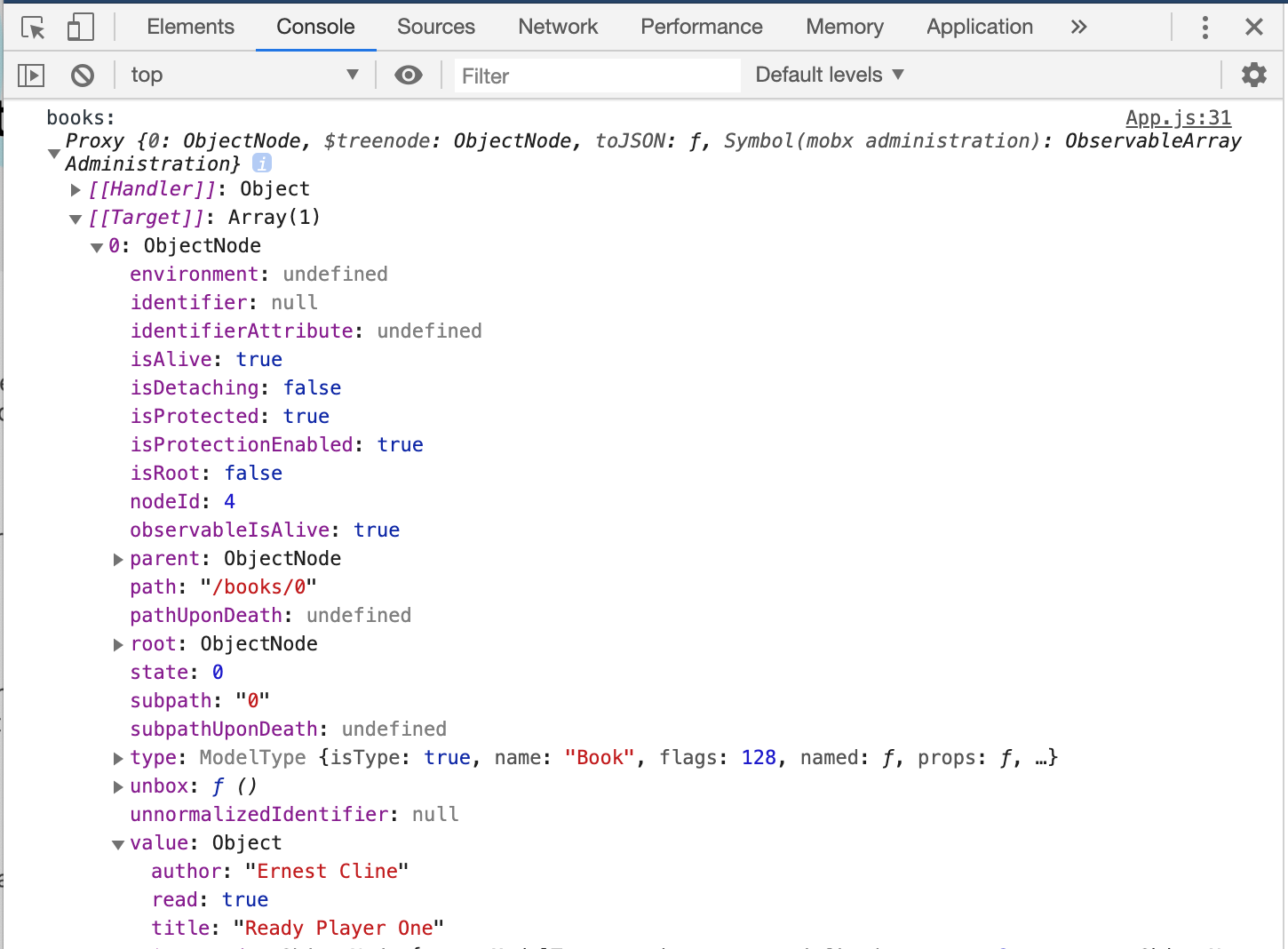Select the author "Ernest Cline" value
Screen dimensions: 1288x949
327,871
